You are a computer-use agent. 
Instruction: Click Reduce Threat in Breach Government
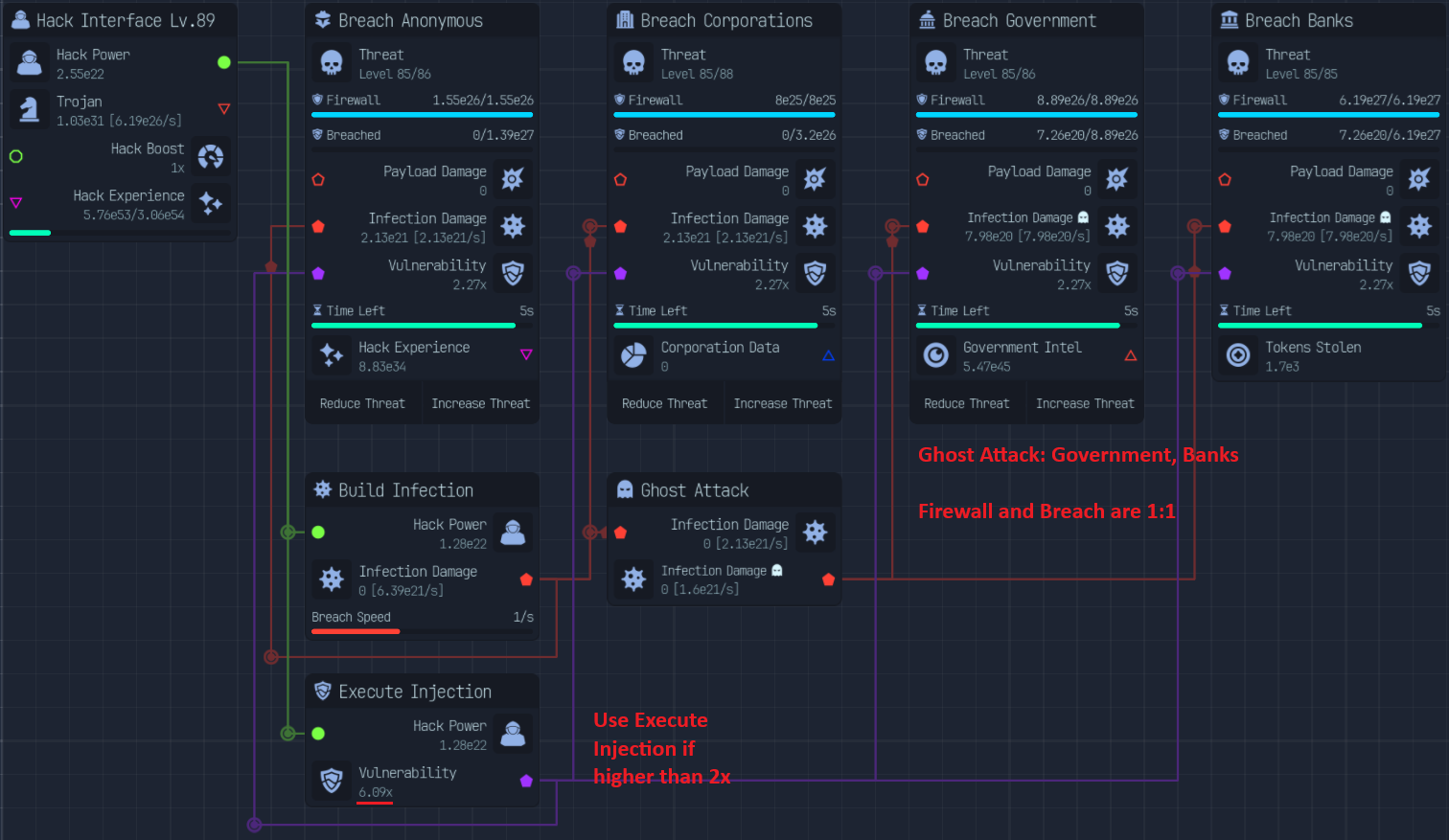tap(967, 403)
